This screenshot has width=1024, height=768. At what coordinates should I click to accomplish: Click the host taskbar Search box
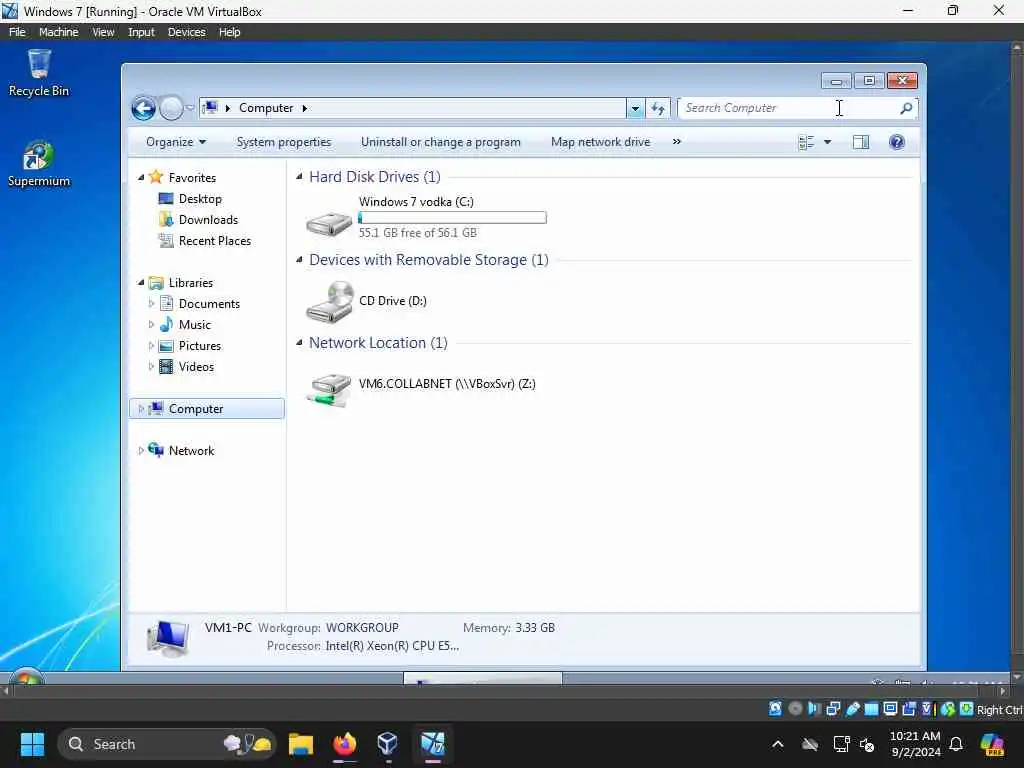[x=167, y=744]
